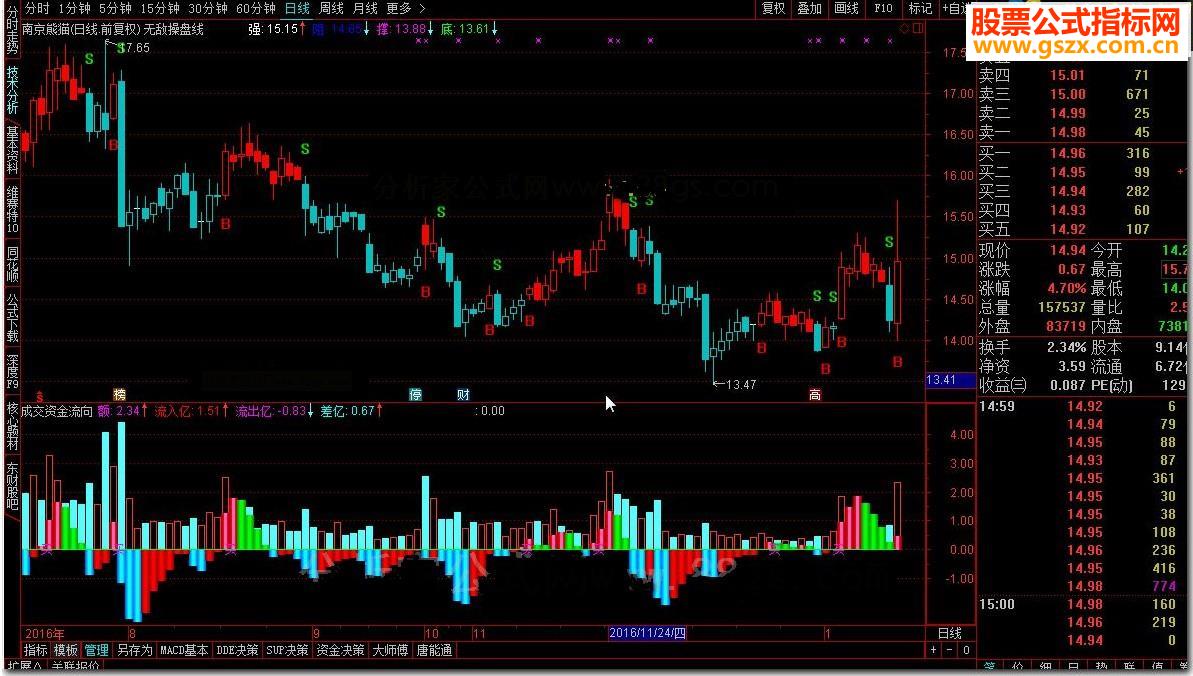Click the green S sell signal at 17.65

click(x=122, y=47)
